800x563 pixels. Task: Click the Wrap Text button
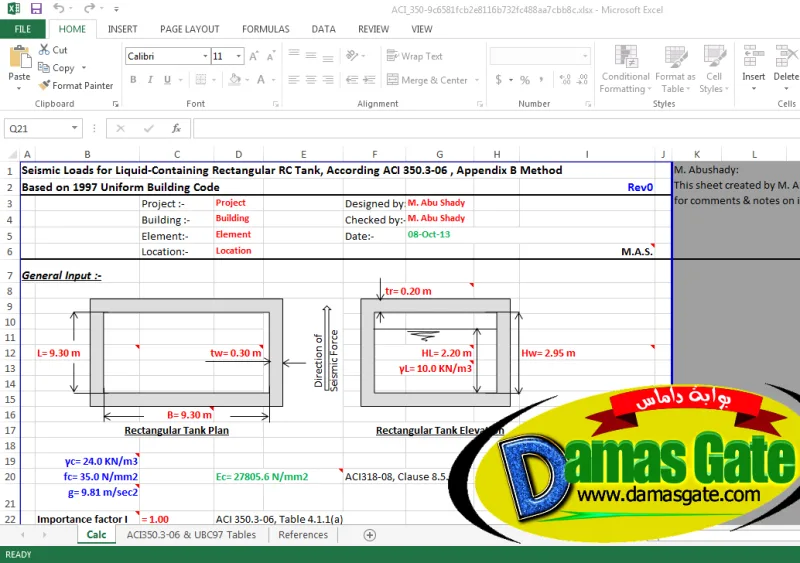414,56
